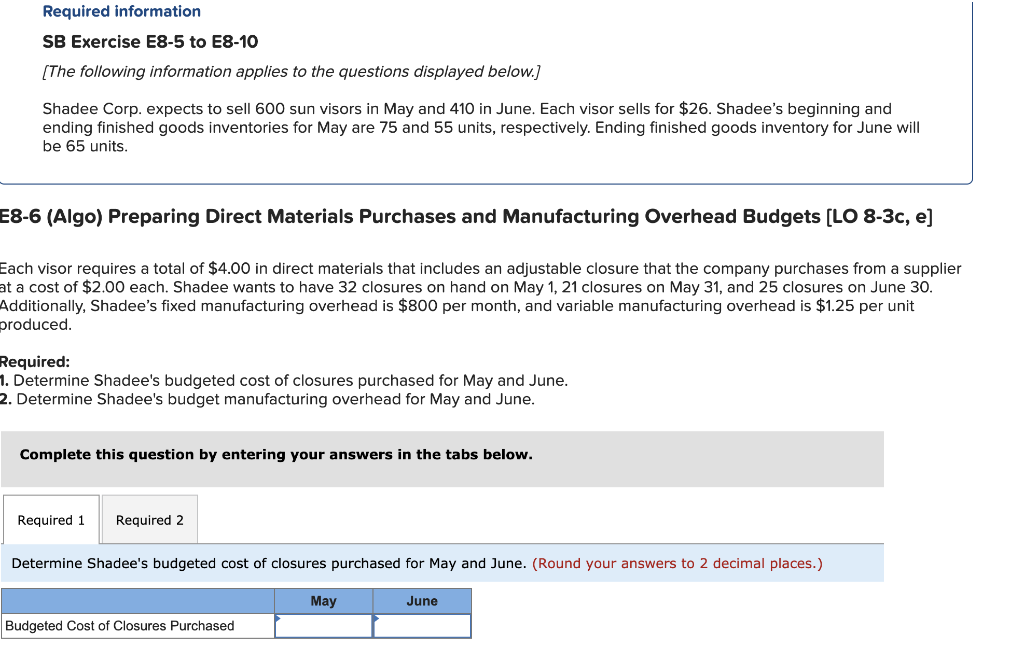This screenshot has height=647, width=1024.
Task: Click the 'Required information' heading
Action: coord(121,11)
